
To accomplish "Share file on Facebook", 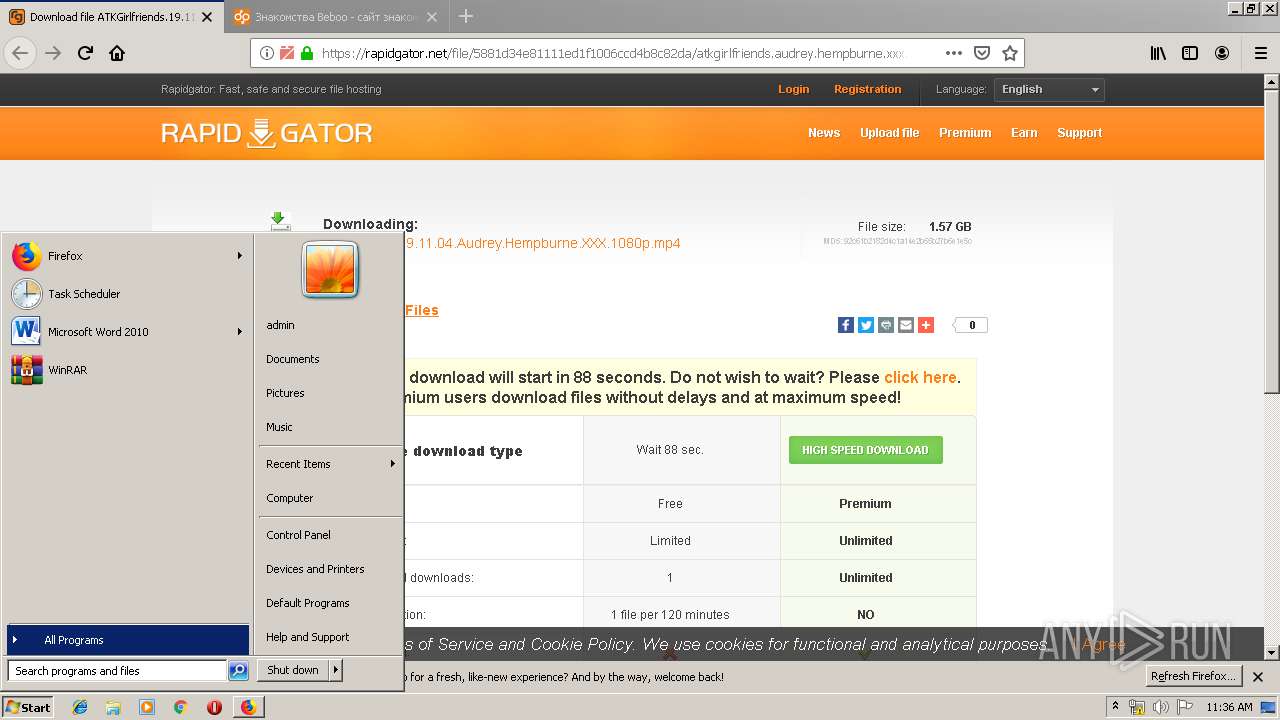I will tap(846, 325).
